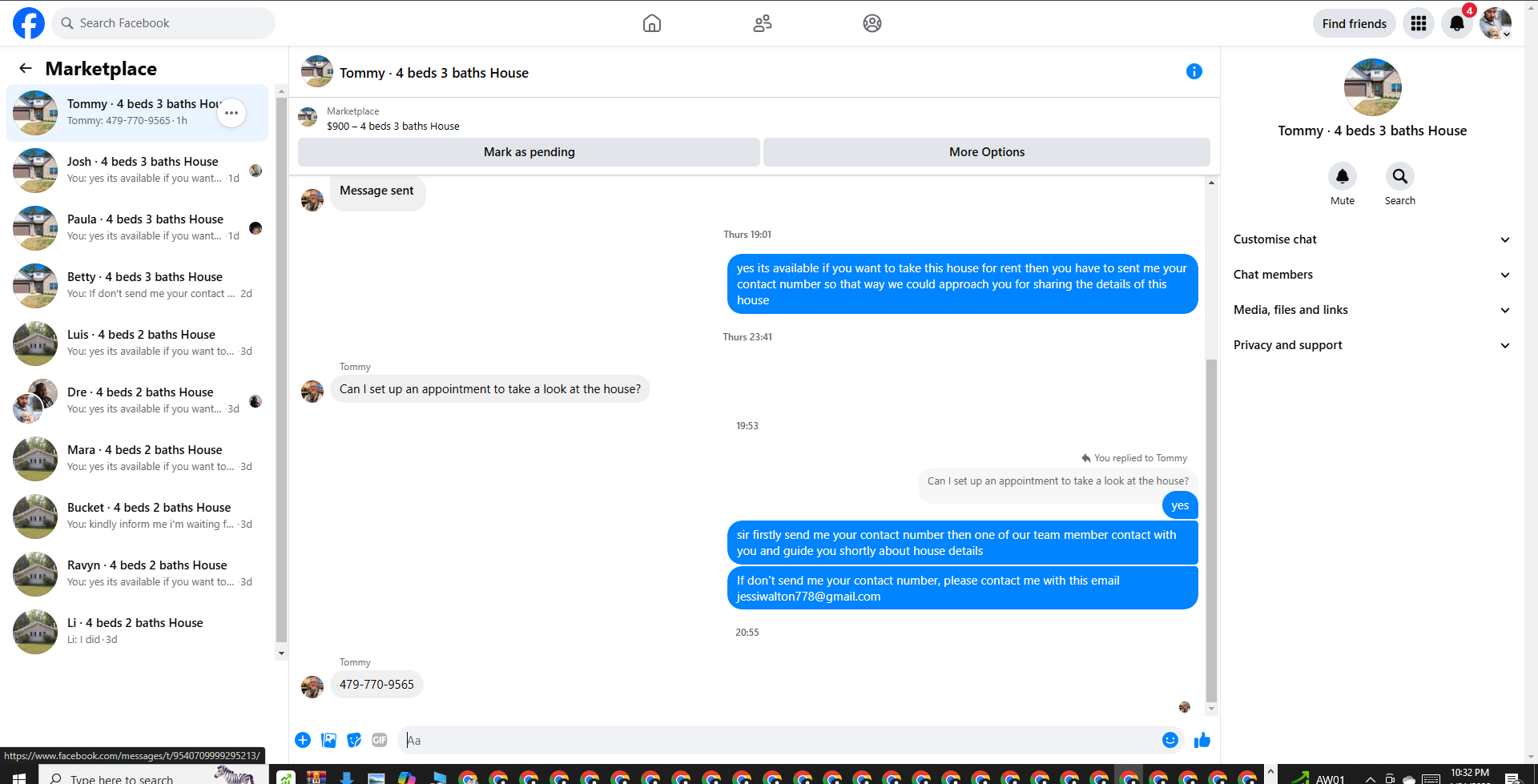Click the Facebook logo
The width and height of the screenshot is (1538, 784).
tap(29, 23)
